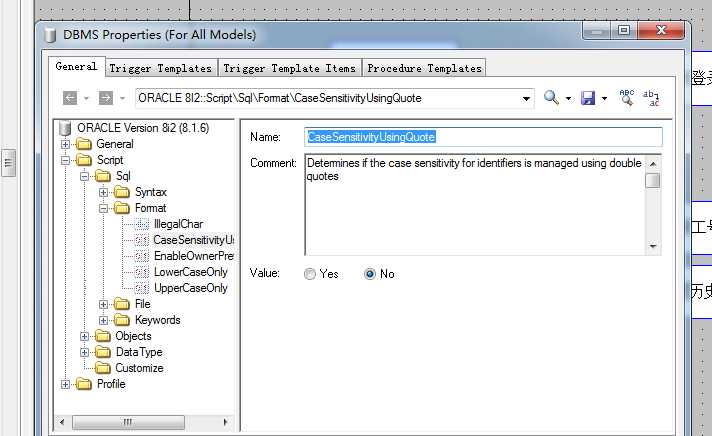
Task: Click the IllegalChar item icon
Action: [x=142, y=224]
